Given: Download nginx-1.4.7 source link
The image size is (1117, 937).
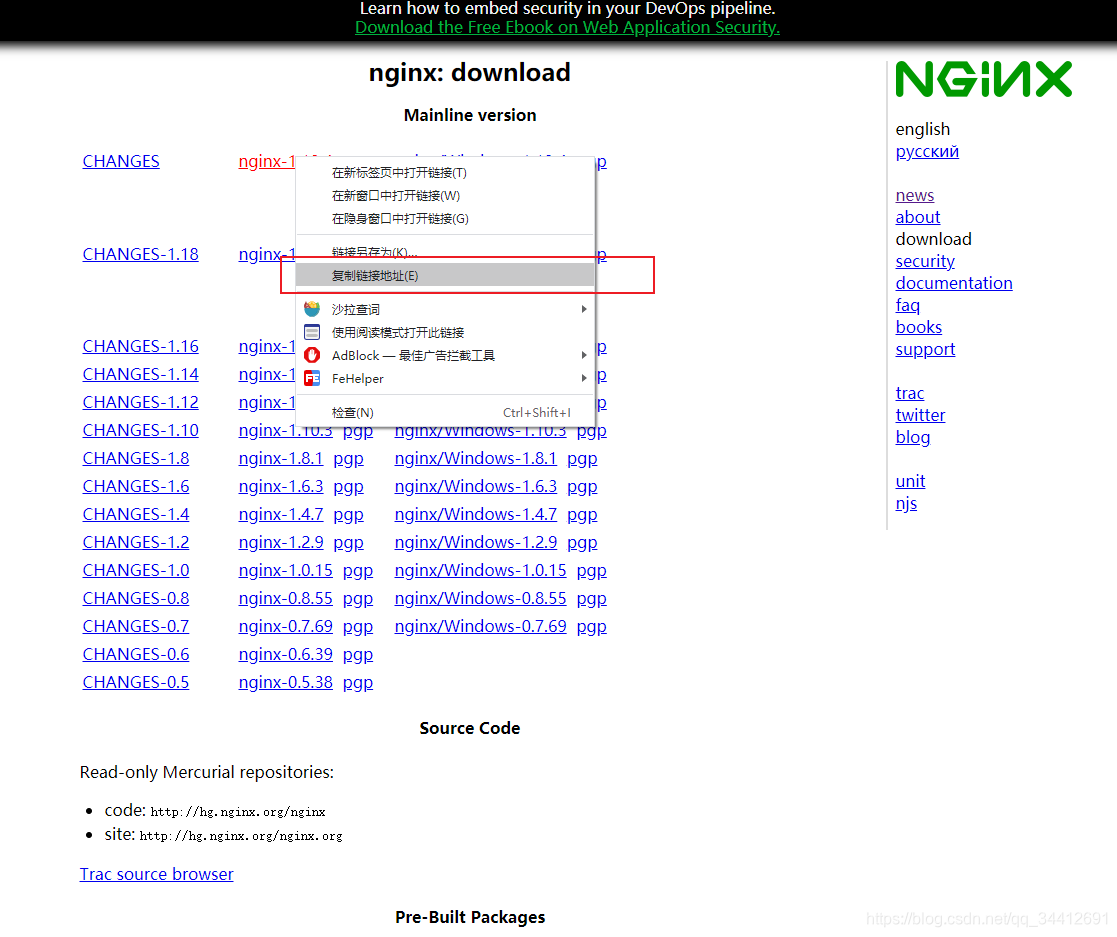Looking at the screenshot, I should [x=281, y=514].
